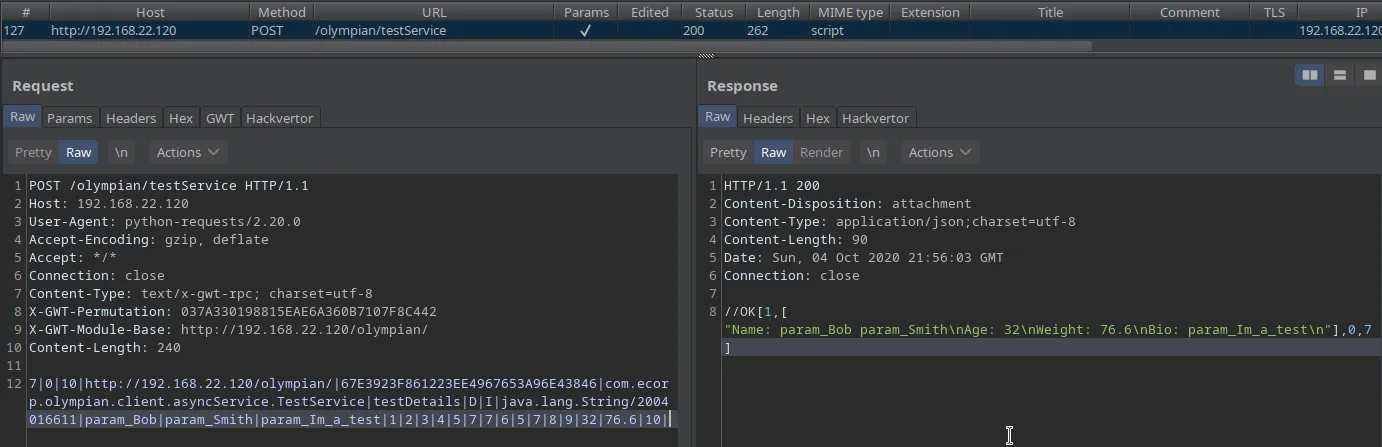1382x447 pixels.
Task: Sort history by the MIME type column
Action: tap(850, 12)
